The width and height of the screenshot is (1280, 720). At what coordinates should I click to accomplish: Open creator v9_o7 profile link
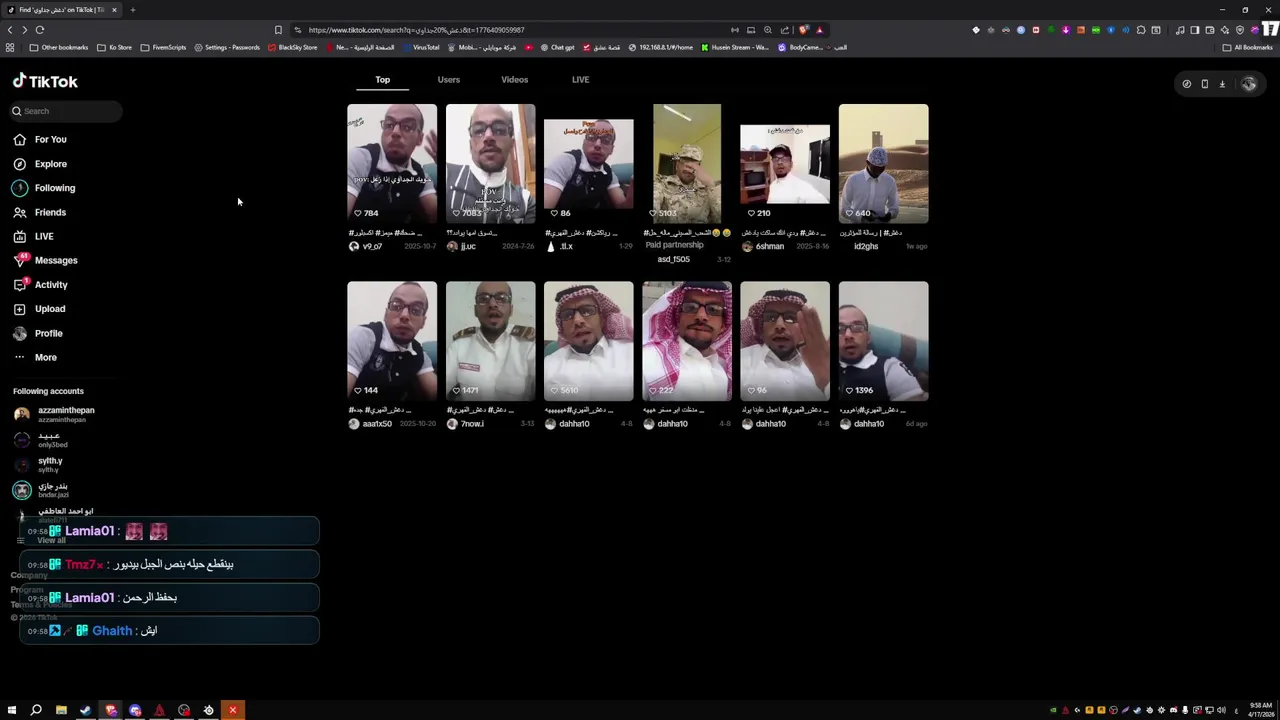(372, 247)
